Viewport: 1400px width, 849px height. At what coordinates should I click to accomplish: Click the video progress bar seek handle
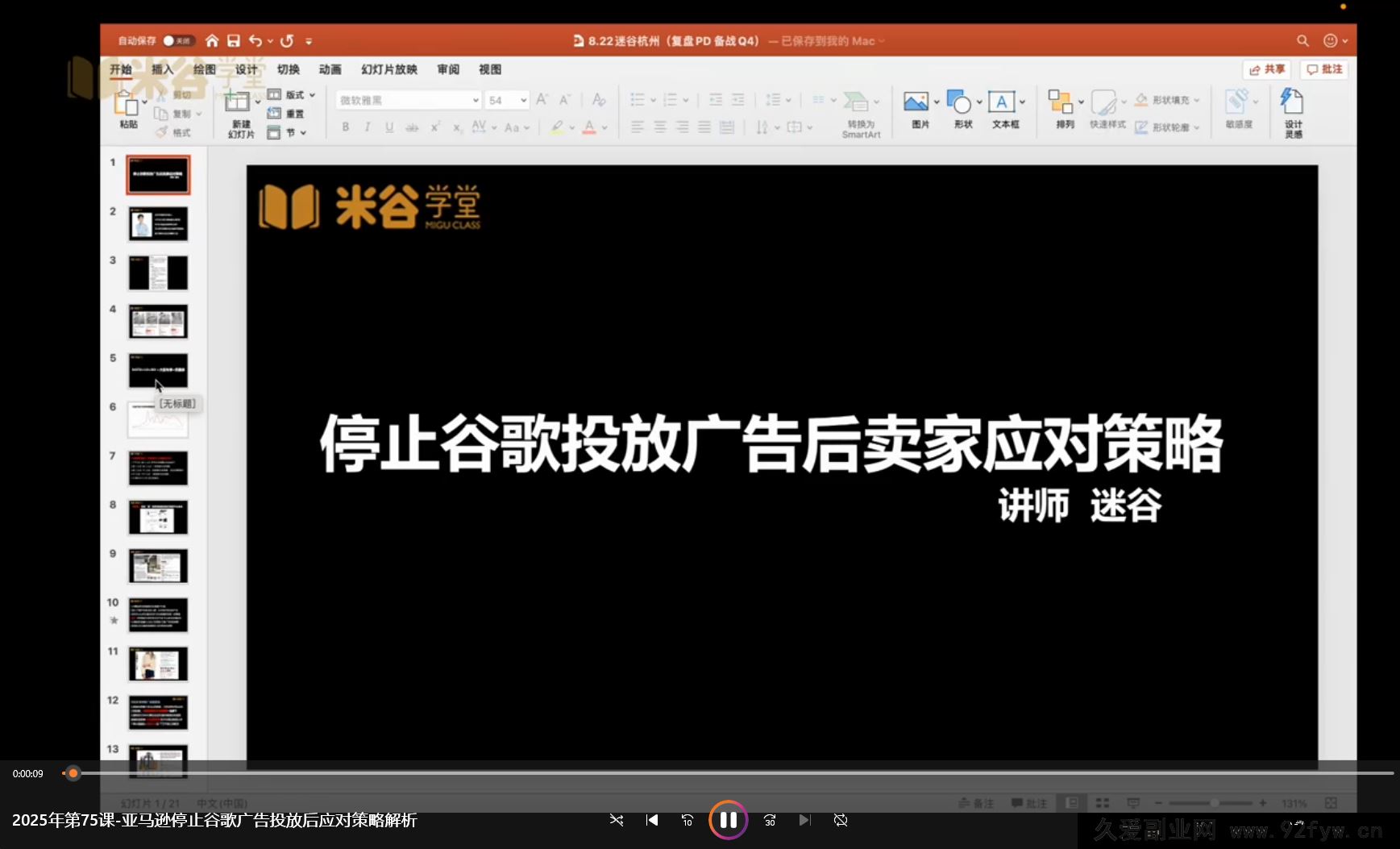pyautogui.click(x=73, y=773)
